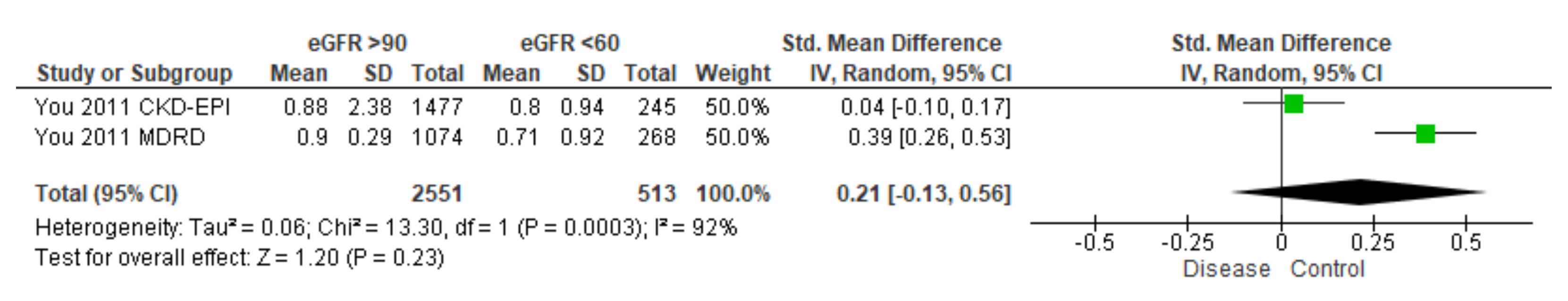The height and width of the screenshot is (301, 1568).
Task: Select the 'Total (95% CI)' row label
Action: coord(107,194)
